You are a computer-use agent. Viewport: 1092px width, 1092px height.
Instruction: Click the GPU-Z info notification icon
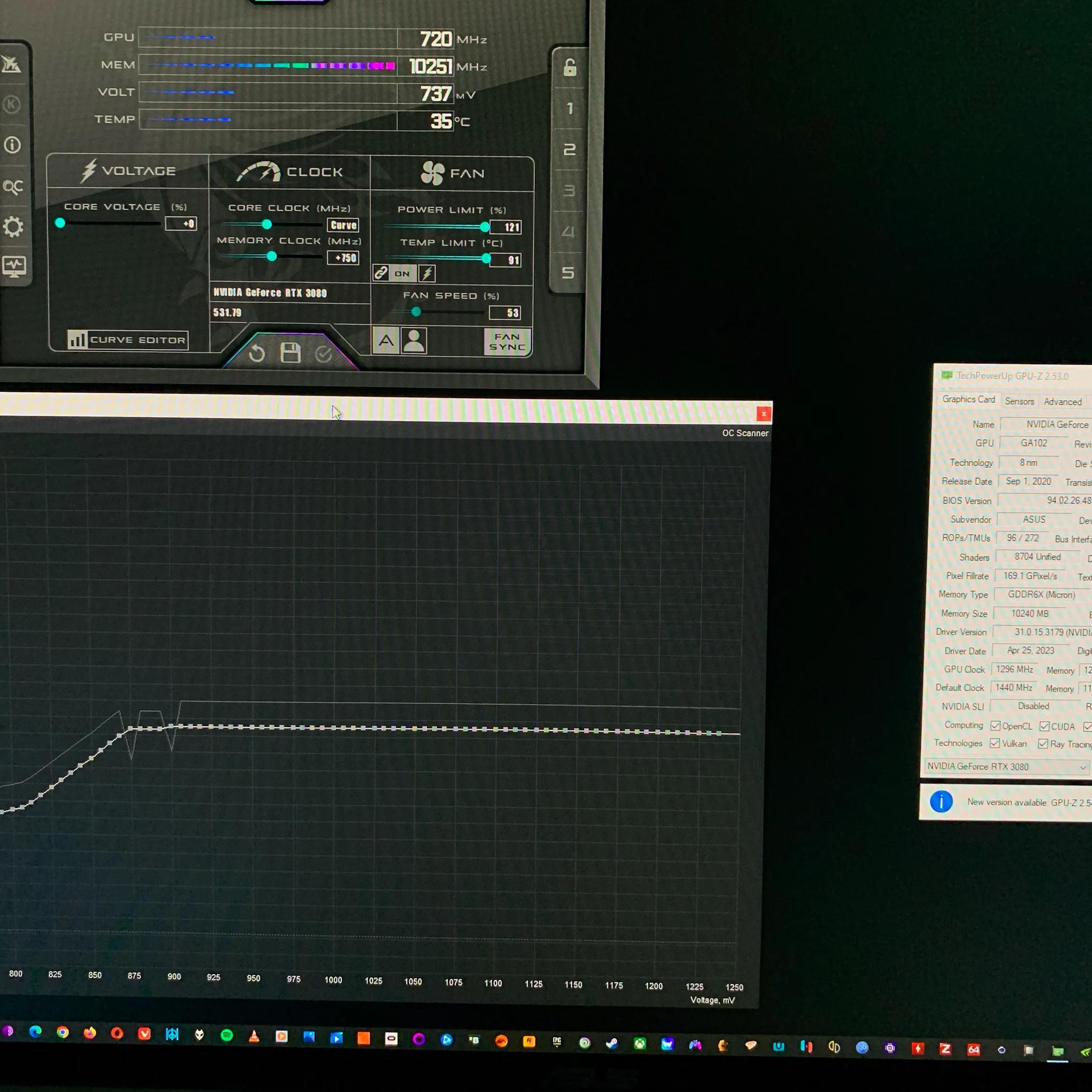[x=941, y=801]
